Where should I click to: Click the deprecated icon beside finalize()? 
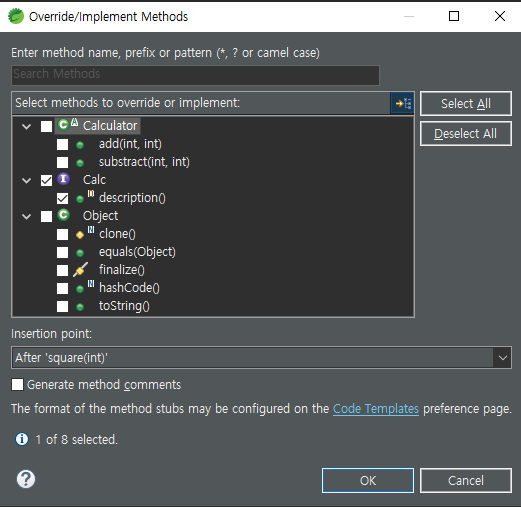pos(80,269)
